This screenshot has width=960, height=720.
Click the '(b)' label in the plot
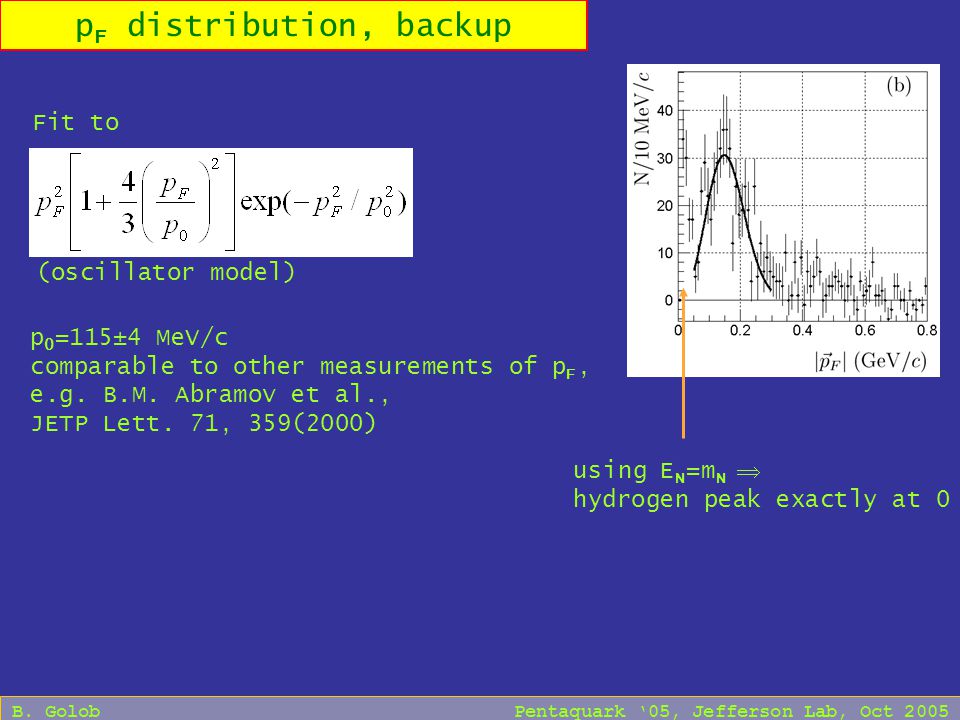[898, 85]
